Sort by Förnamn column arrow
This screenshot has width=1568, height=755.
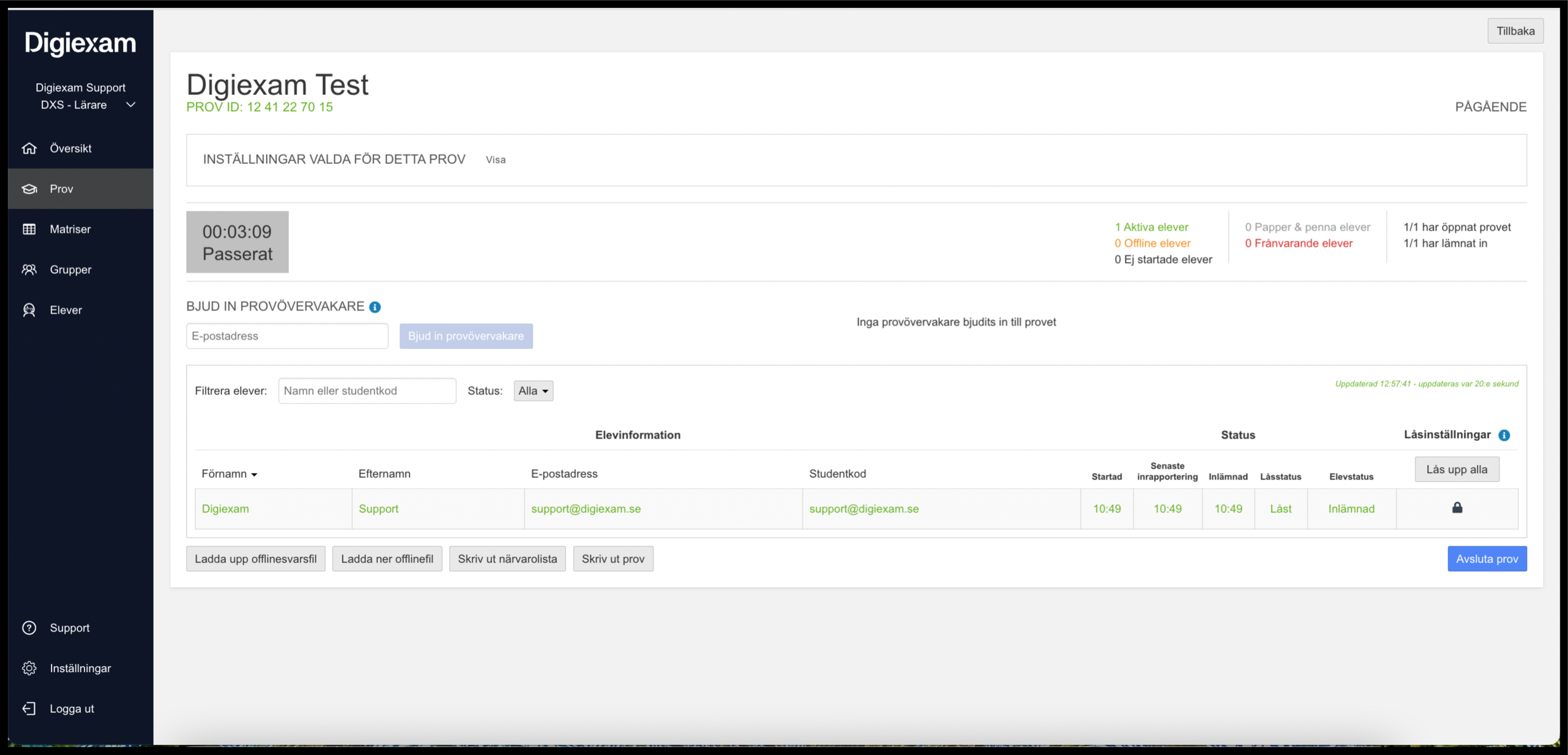(255, 475)
